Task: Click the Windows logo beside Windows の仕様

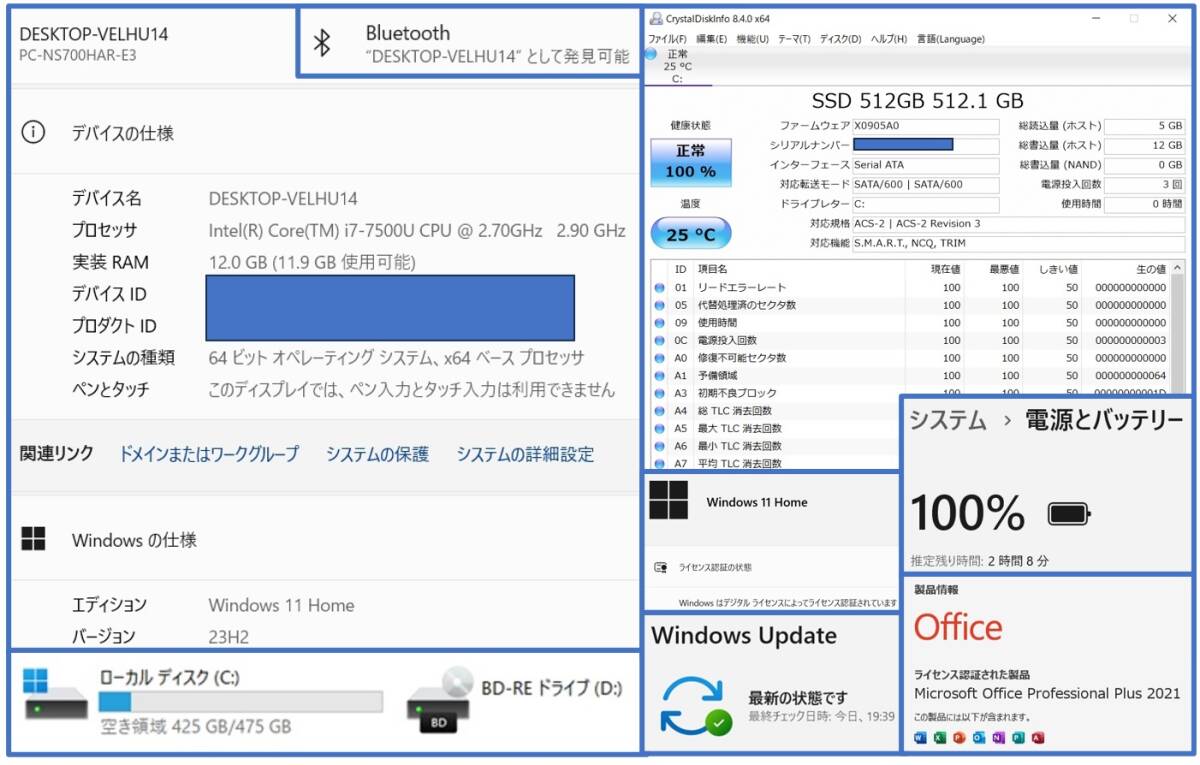Action: [x=33, y=540]
